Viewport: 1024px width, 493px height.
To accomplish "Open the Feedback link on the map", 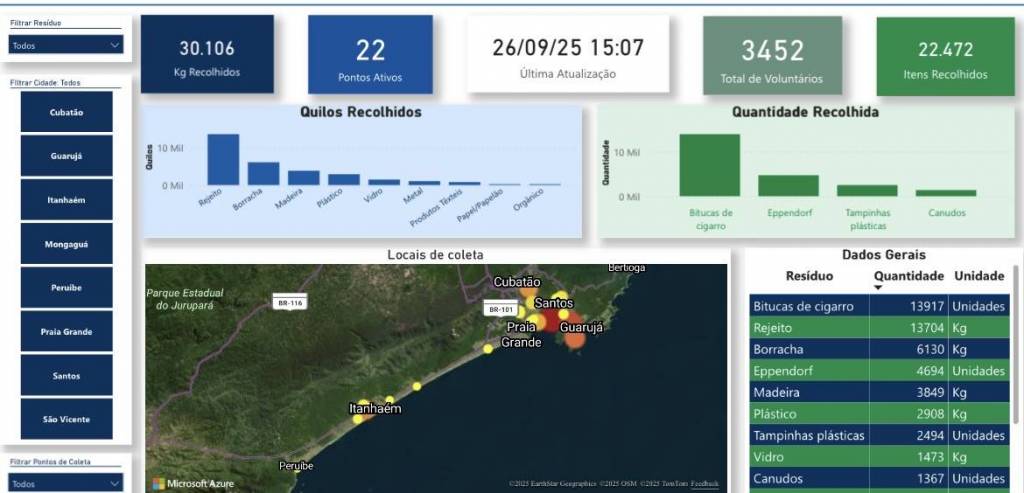I will coord(704,484).
